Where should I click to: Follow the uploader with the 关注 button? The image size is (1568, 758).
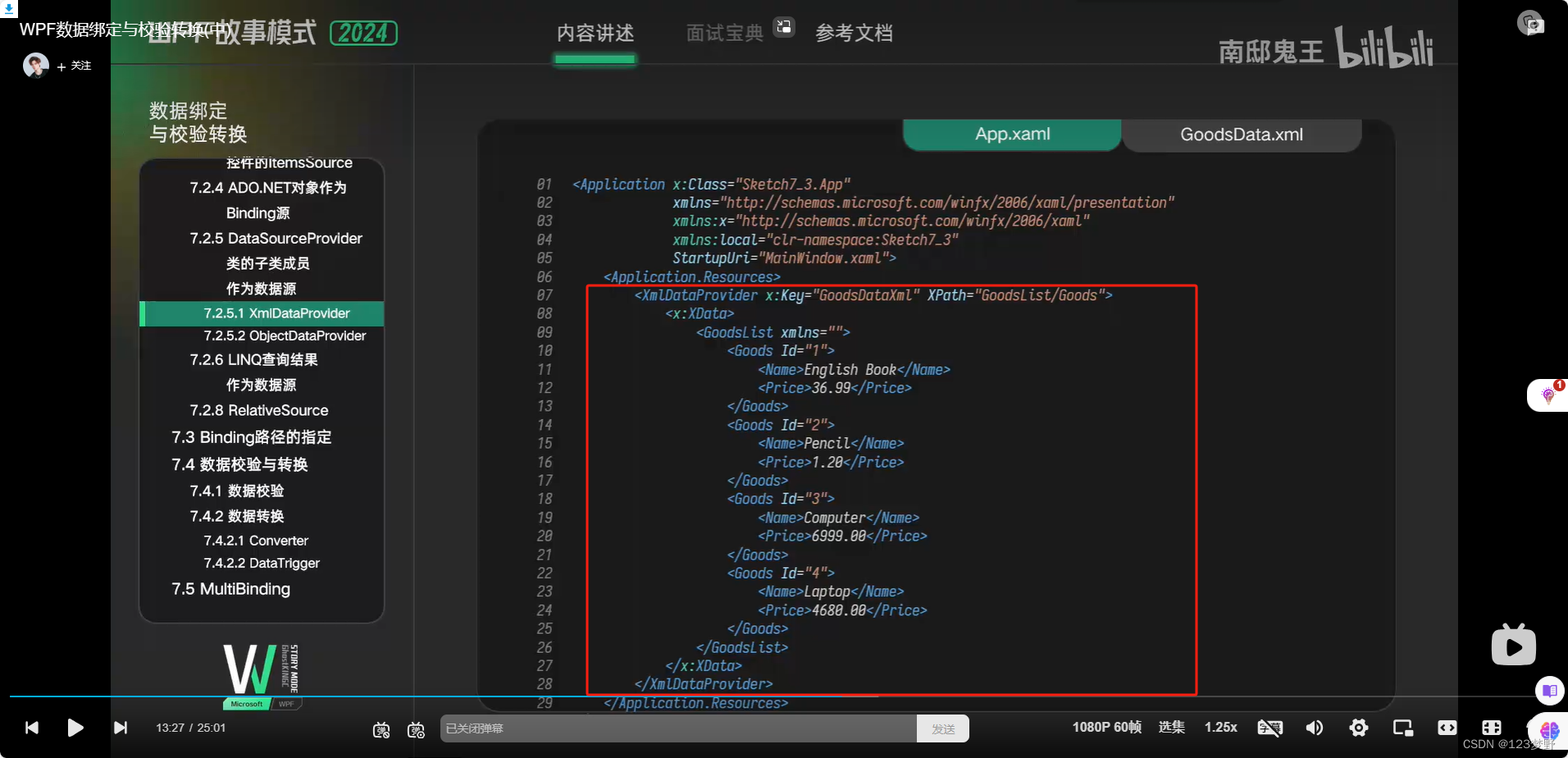(75, 66)
